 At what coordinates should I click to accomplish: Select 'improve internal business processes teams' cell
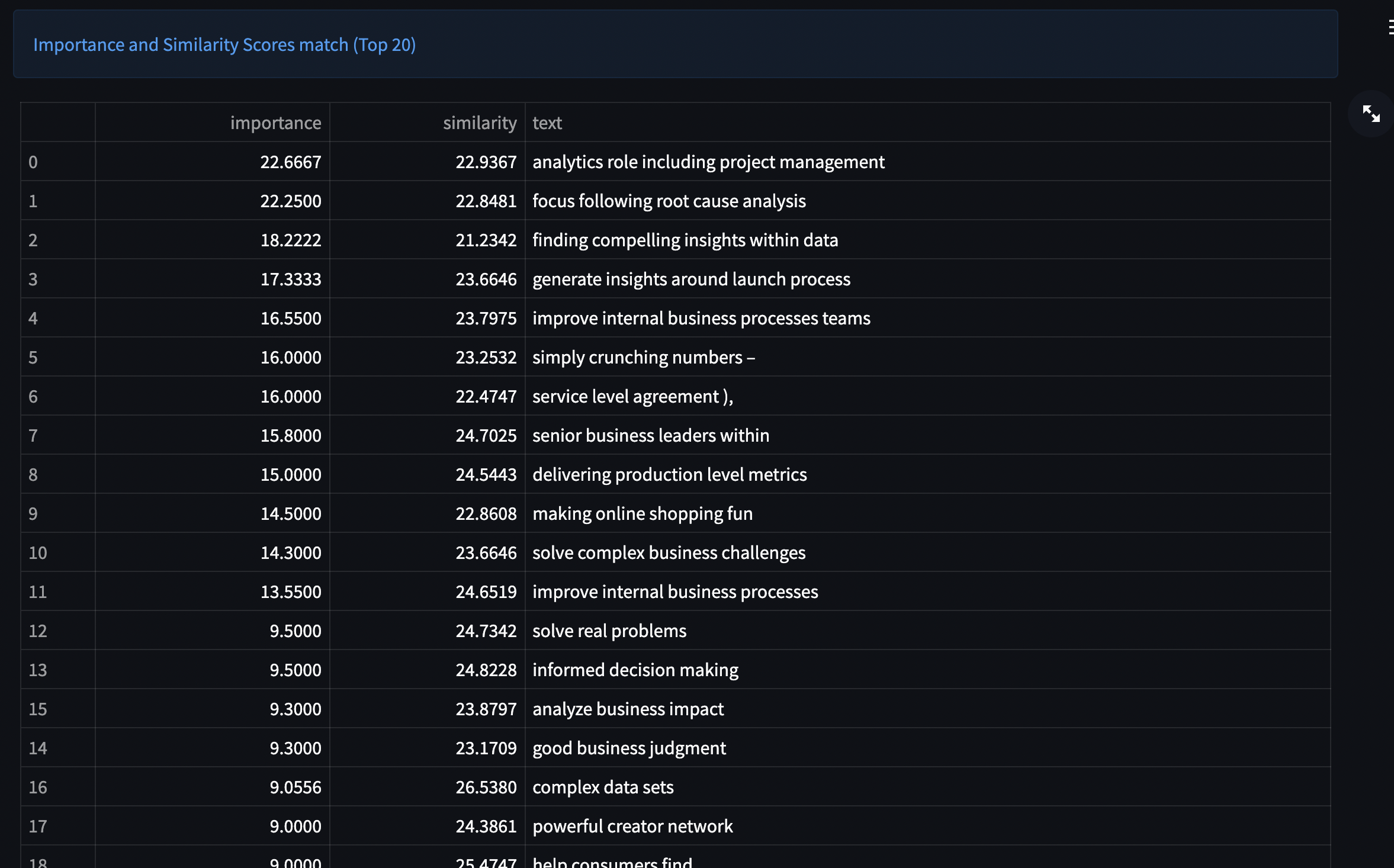pyautogui.click(x=701, y=318)
